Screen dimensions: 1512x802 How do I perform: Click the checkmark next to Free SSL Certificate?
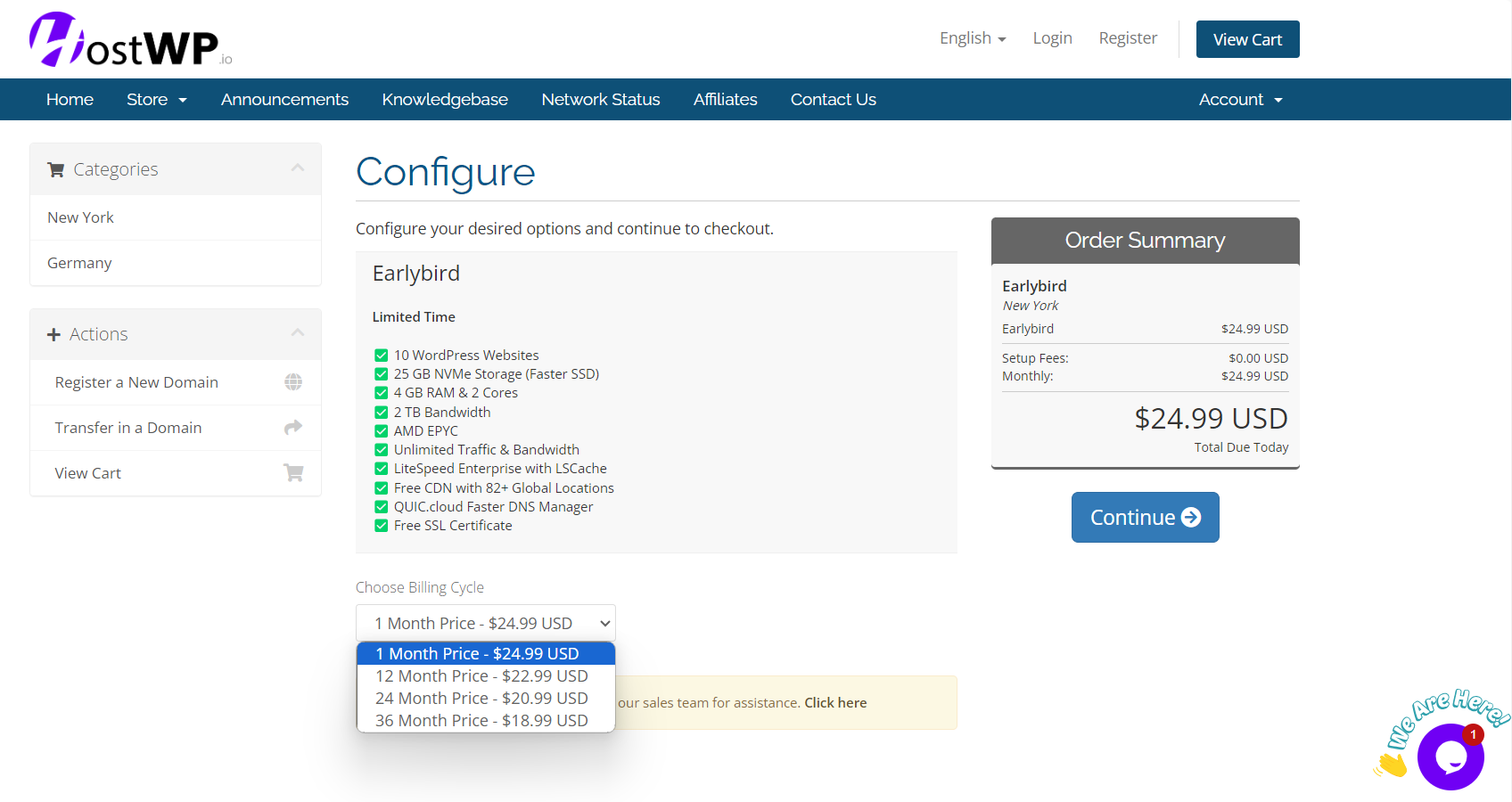[381, 525]
